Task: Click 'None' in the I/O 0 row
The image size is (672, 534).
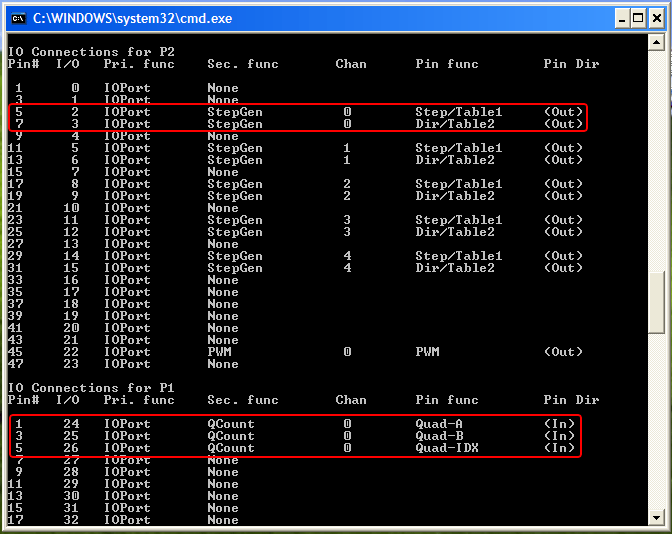Action: [223, 88]
